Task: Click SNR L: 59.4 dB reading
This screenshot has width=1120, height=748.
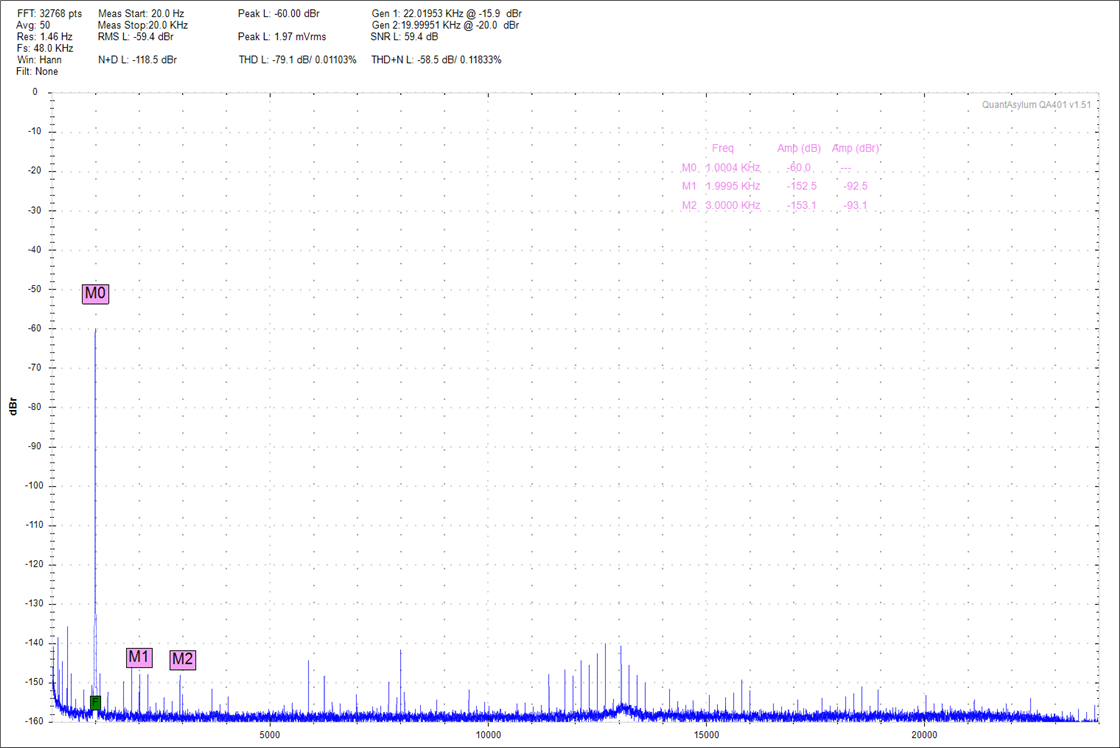Action: [x=404, y=36]
